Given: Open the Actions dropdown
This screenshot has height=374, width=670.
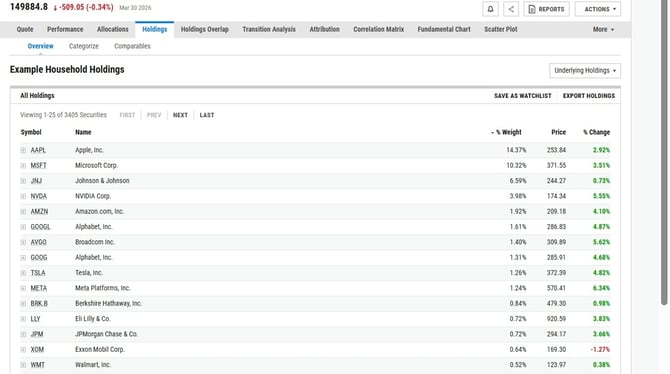Looking at the screenshot, I should pyautogui.click(x=597, y=9).
